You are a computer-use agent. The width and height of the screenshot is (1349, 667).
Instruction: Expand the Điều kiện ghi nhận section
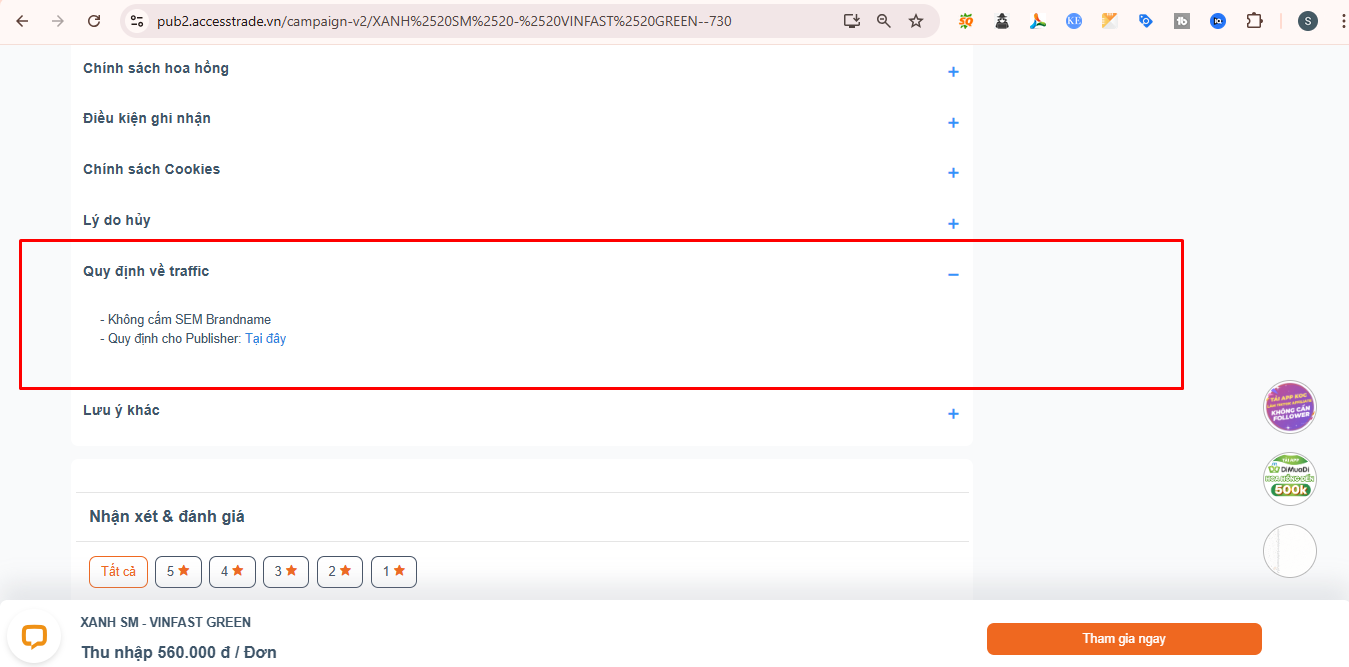coord(953,123)
